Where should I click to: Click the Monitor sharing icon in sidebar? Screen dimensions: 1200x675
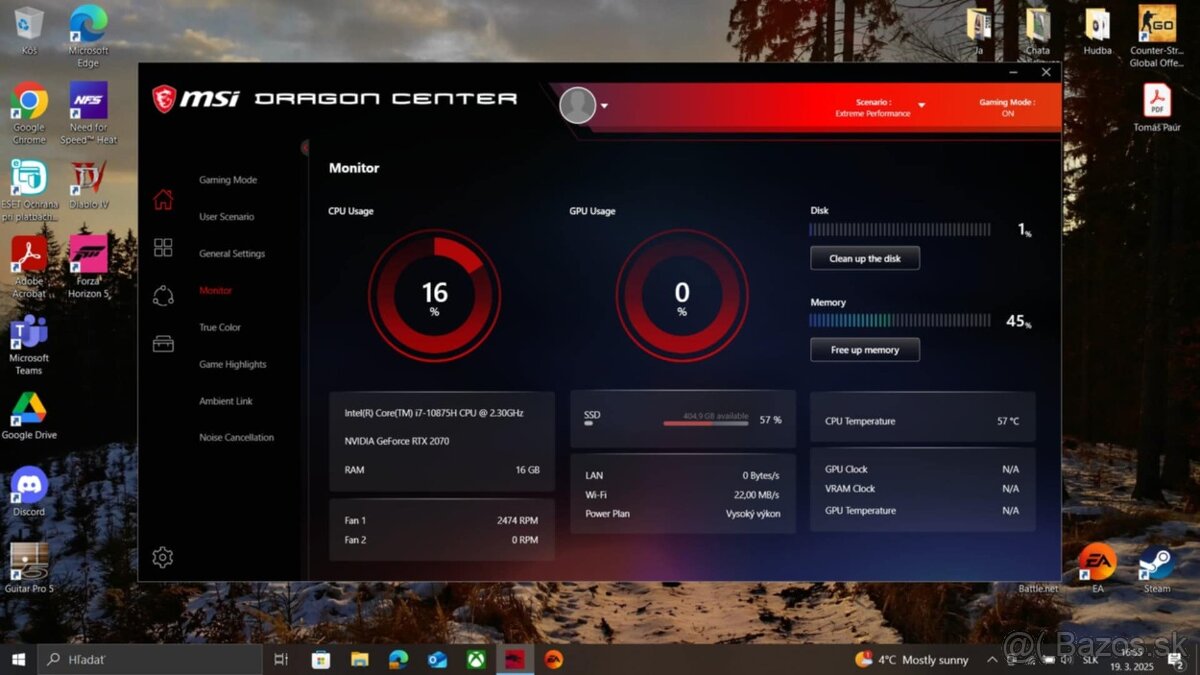coord(163,296)
